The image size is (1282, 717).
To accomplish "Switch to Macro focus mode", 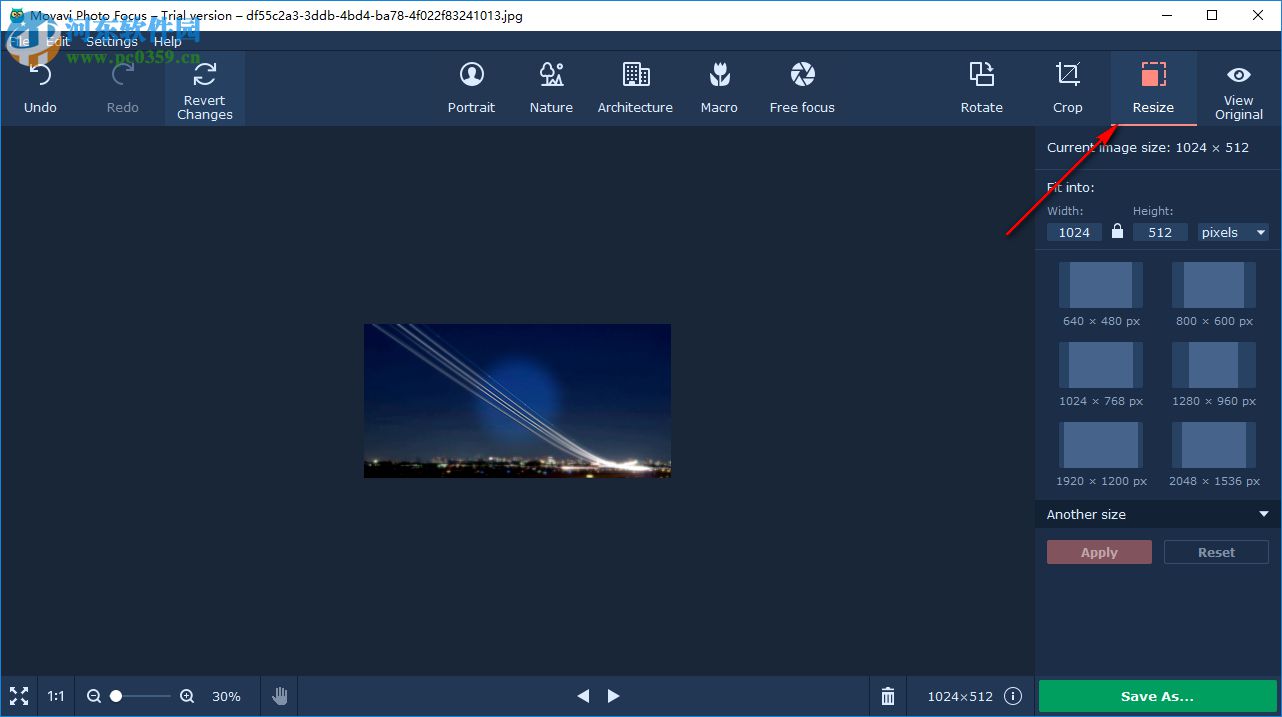I will coord(719,88).
